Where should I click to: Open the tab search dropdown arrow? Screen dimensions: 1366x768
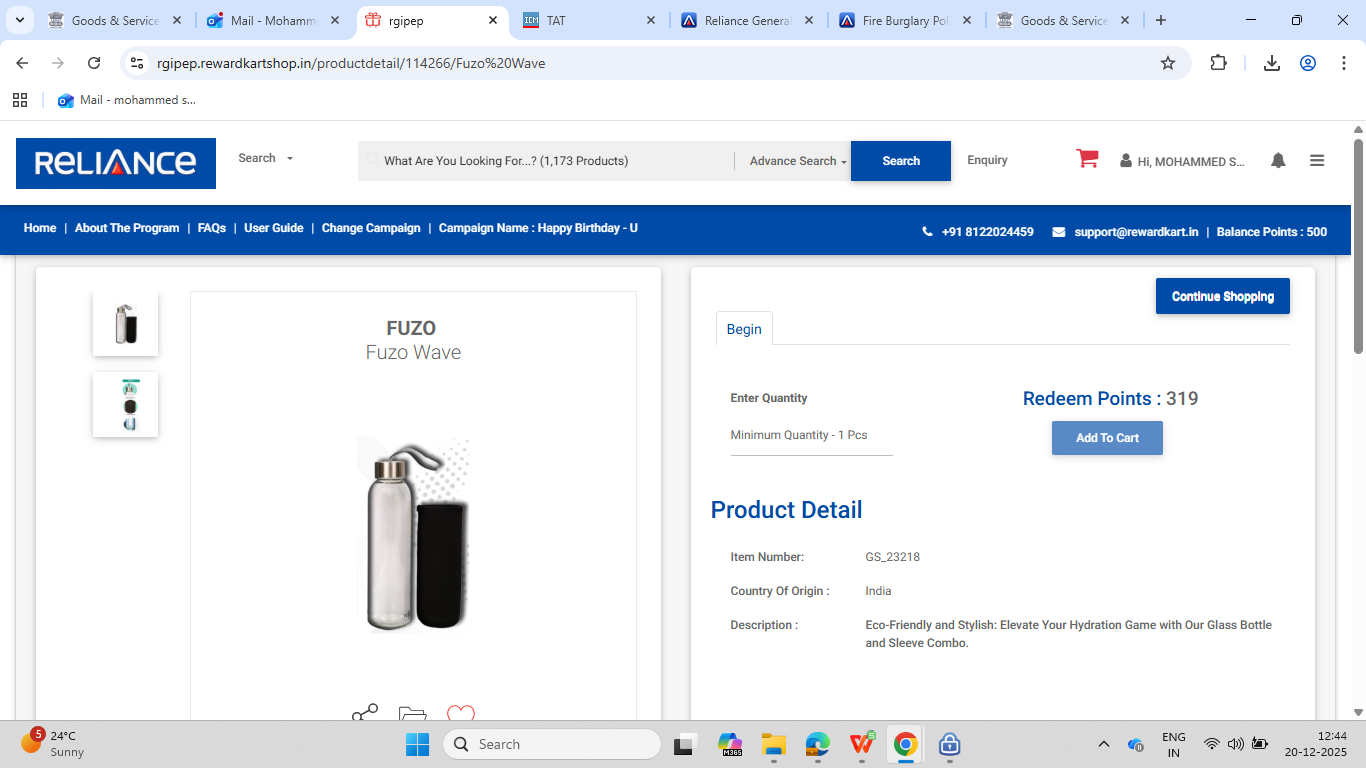pyautogui.click(x=19, y=20)
